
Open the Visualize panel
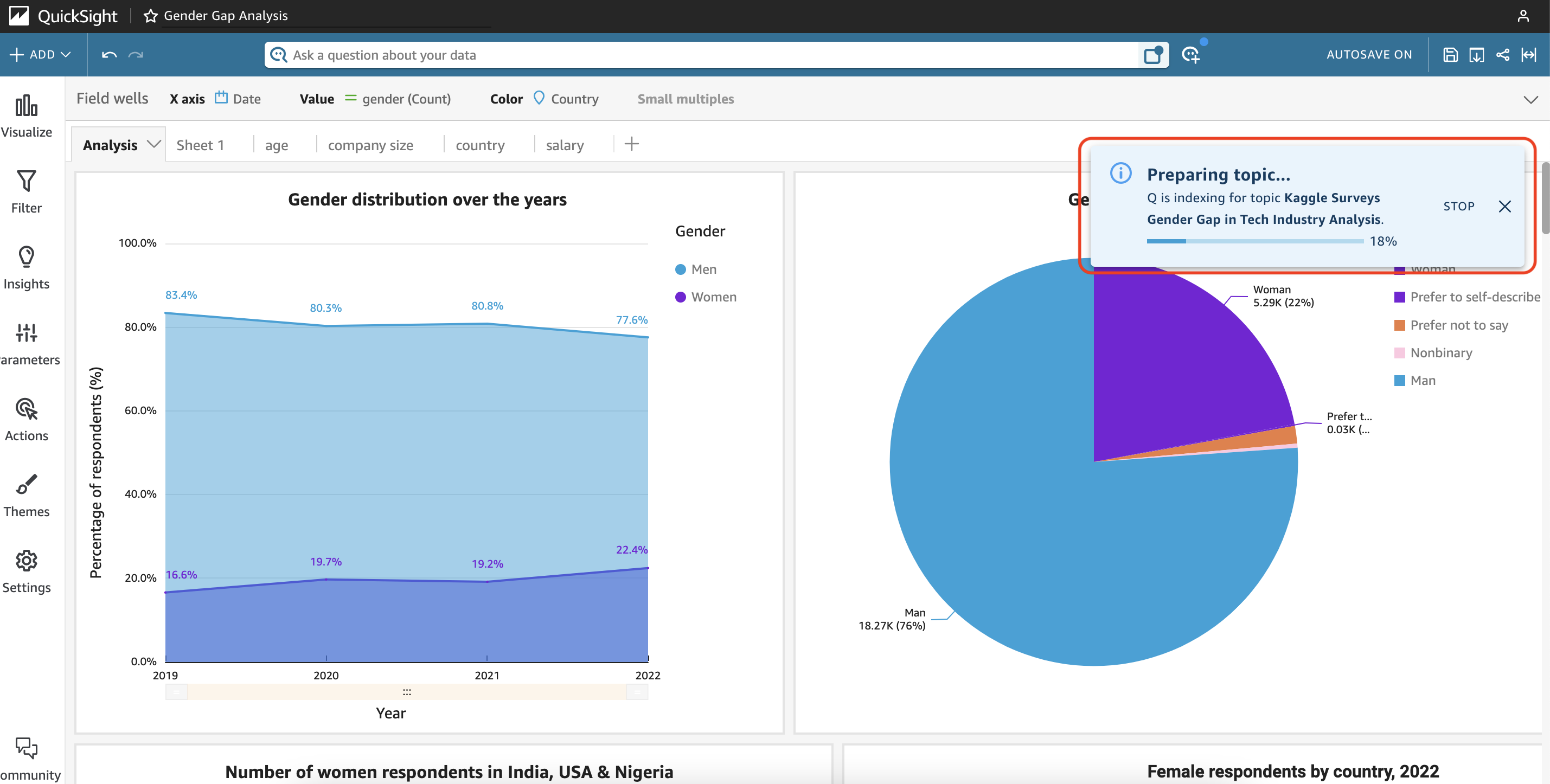(27, 117)
